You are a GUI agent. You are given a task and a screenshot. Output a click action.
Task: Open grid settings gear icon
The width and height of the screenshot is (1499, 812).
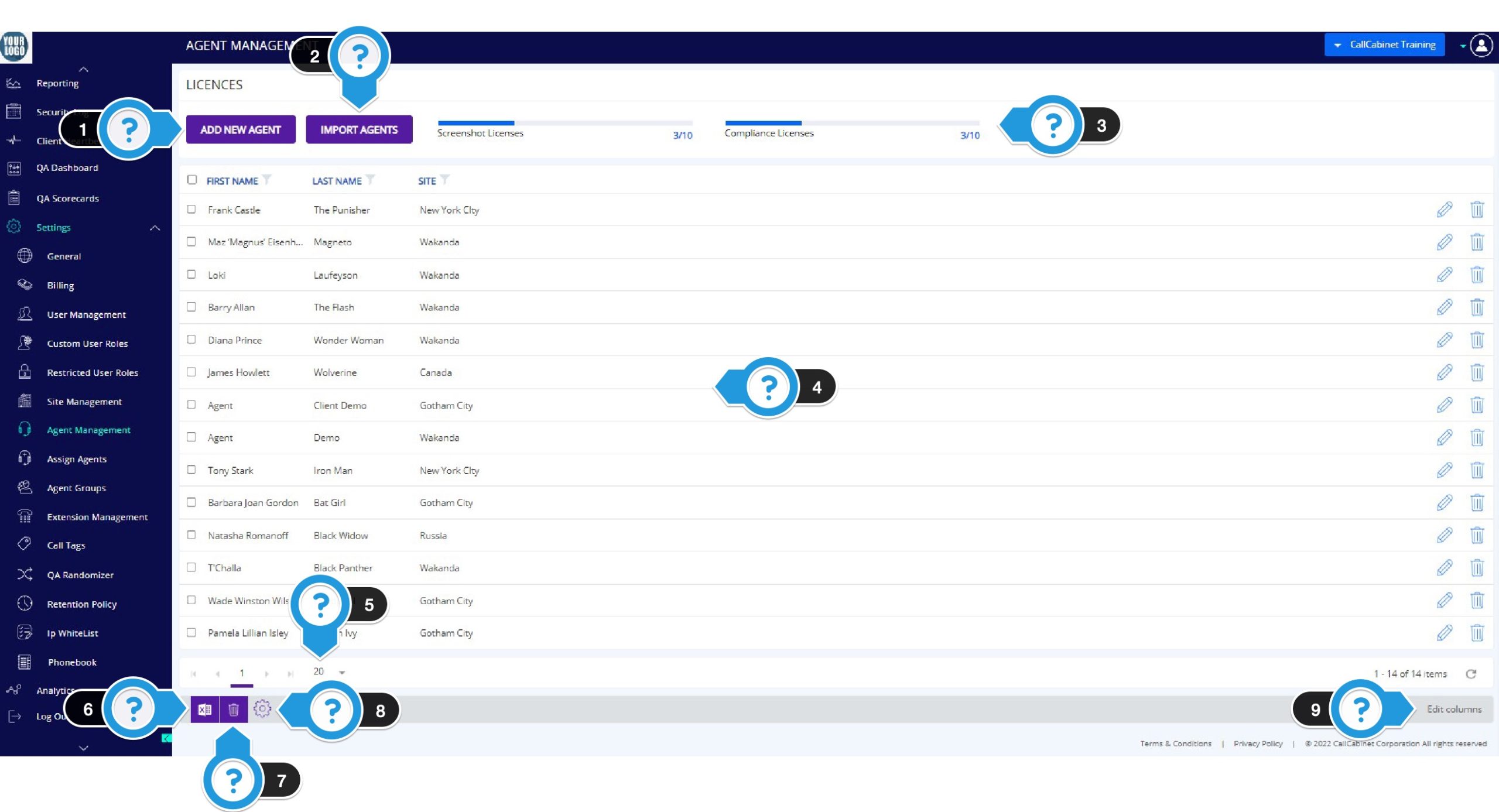(x=262, y=709)
